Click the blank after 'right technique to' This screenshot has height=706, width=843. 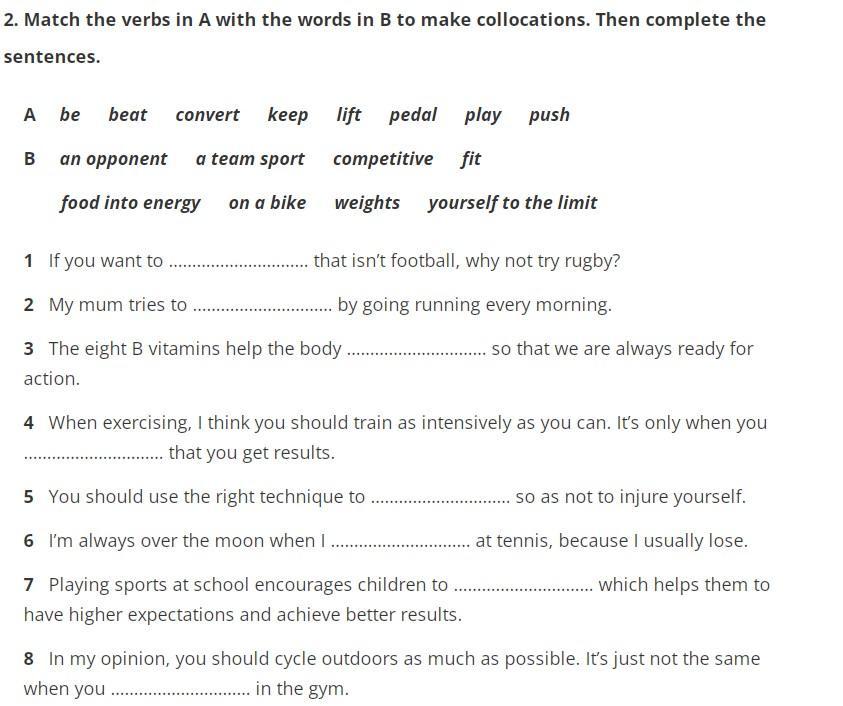pos(440,499)
